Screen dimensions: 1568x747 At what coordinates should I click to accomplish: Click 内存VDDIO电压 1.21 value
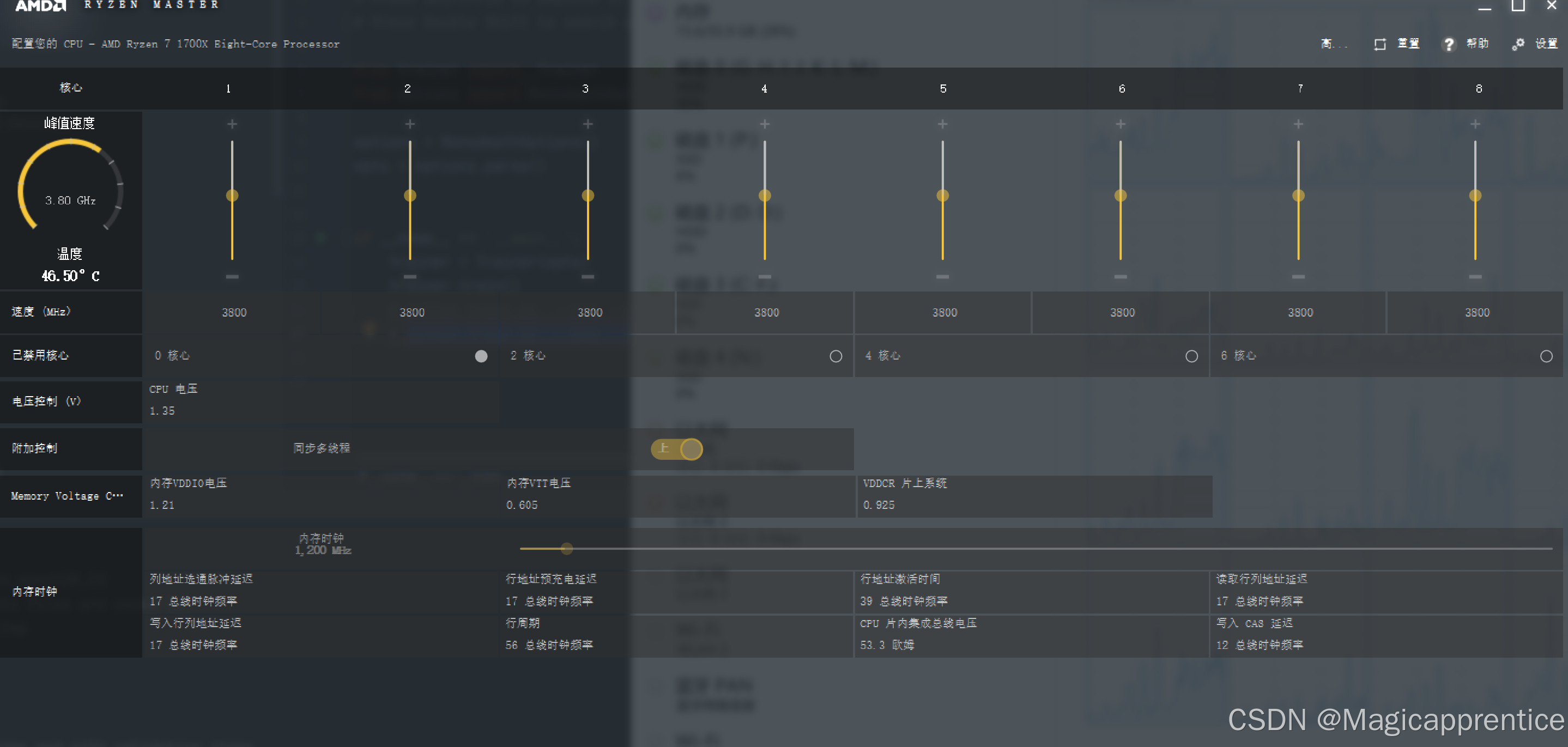pyautogui.click(x=162, y=506)
